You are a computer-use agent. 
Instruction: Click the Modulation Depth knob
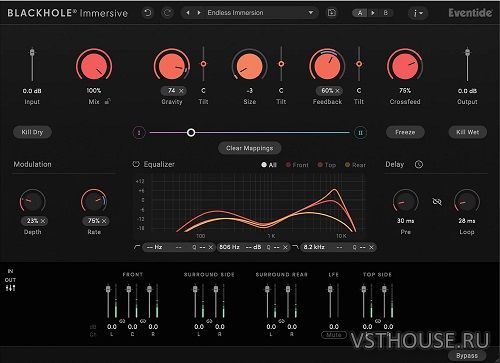[32, 201]
